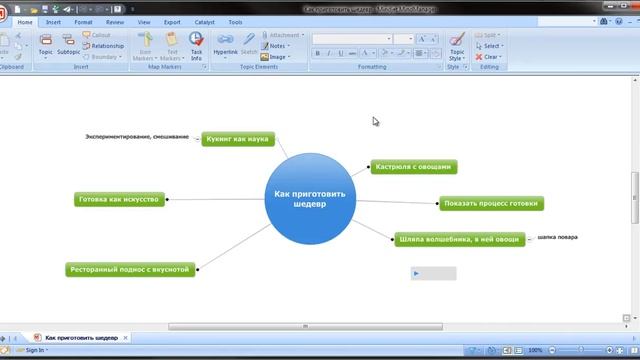Add a Hyperlink to the topic
Image resolution: width=640 pixels, height=360 pixels.
pos(225,46)
